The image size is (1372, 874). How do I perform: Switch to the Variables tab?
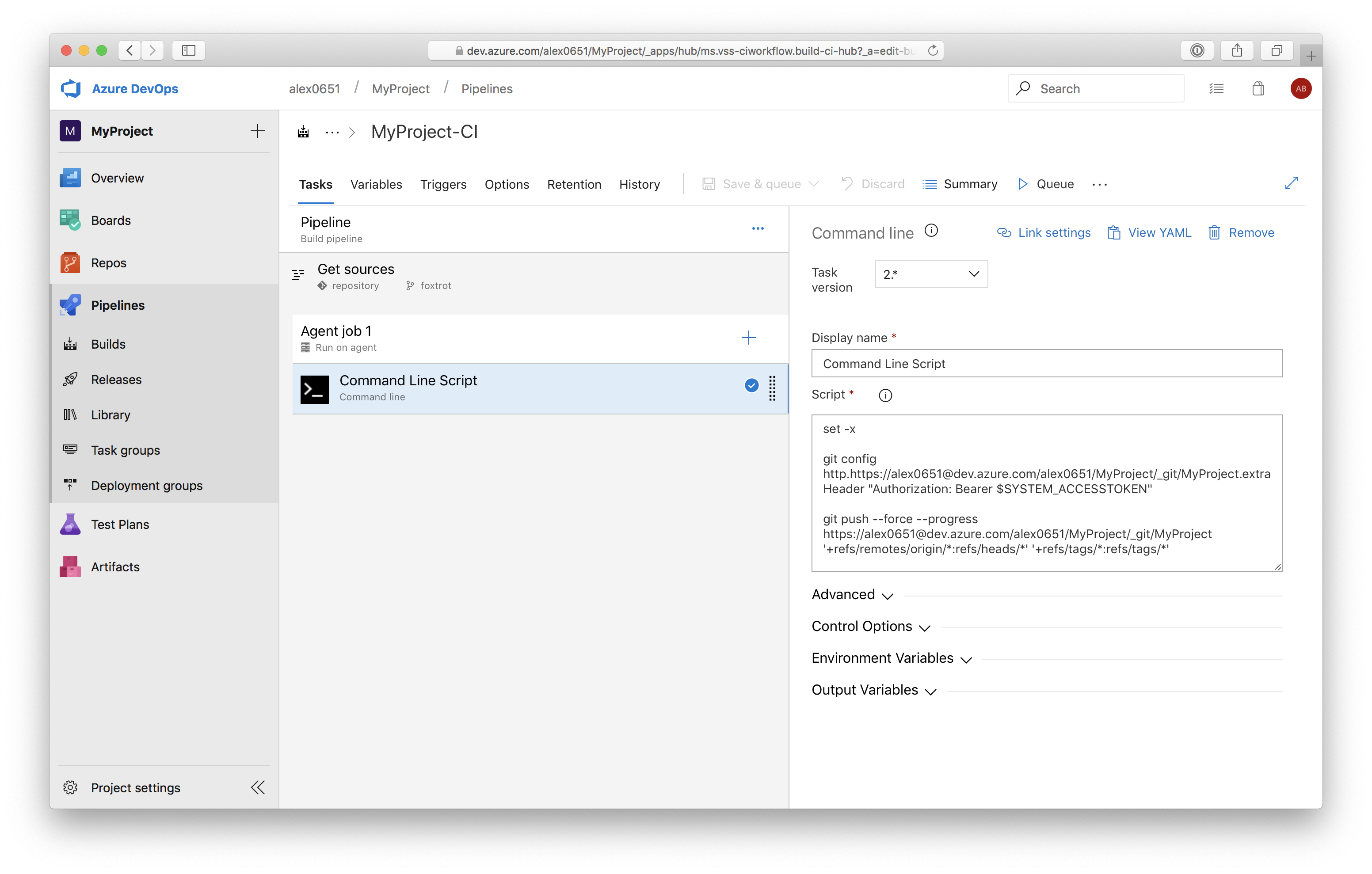376,185
